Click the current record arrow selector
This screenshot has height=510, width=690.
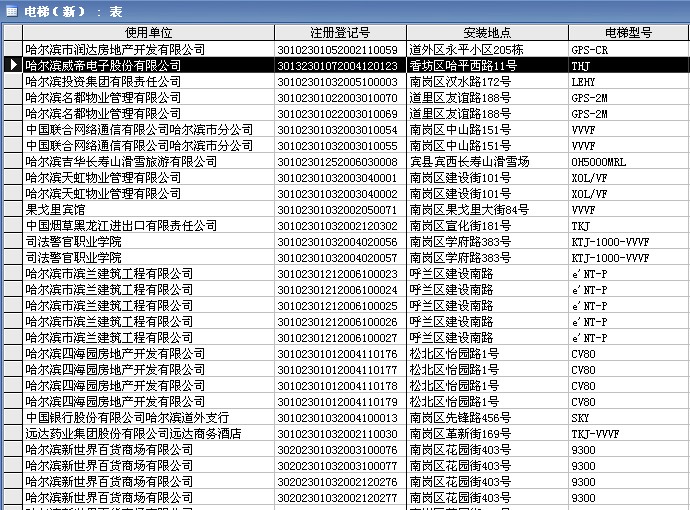click(13, 65)
